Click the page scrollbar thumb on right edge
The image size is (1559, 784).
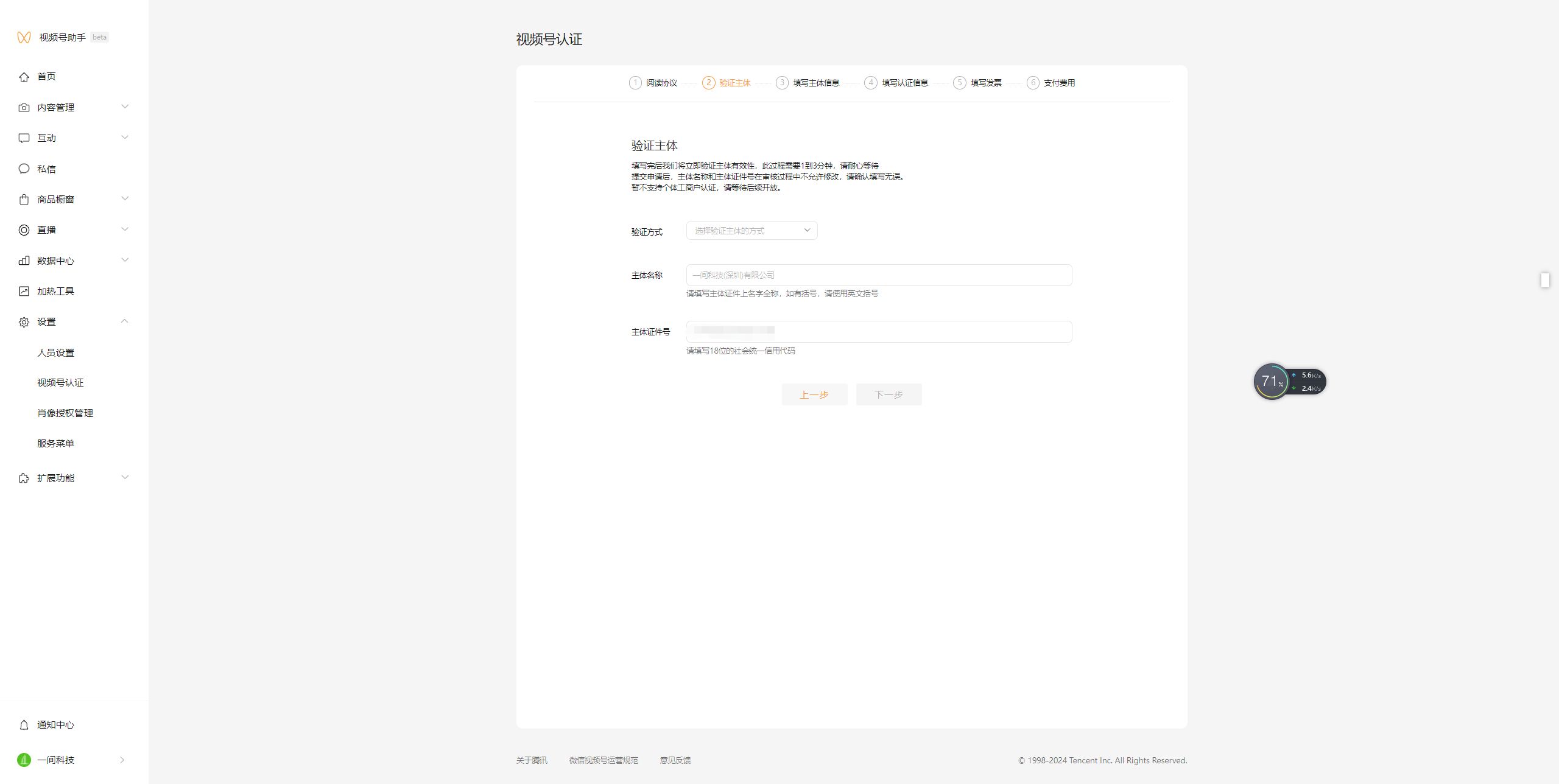coord(1545,280)
